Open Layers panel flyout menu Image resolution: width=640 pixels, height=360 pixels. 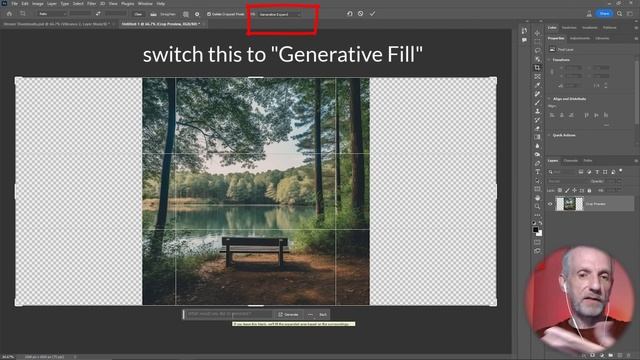[636, 161]
